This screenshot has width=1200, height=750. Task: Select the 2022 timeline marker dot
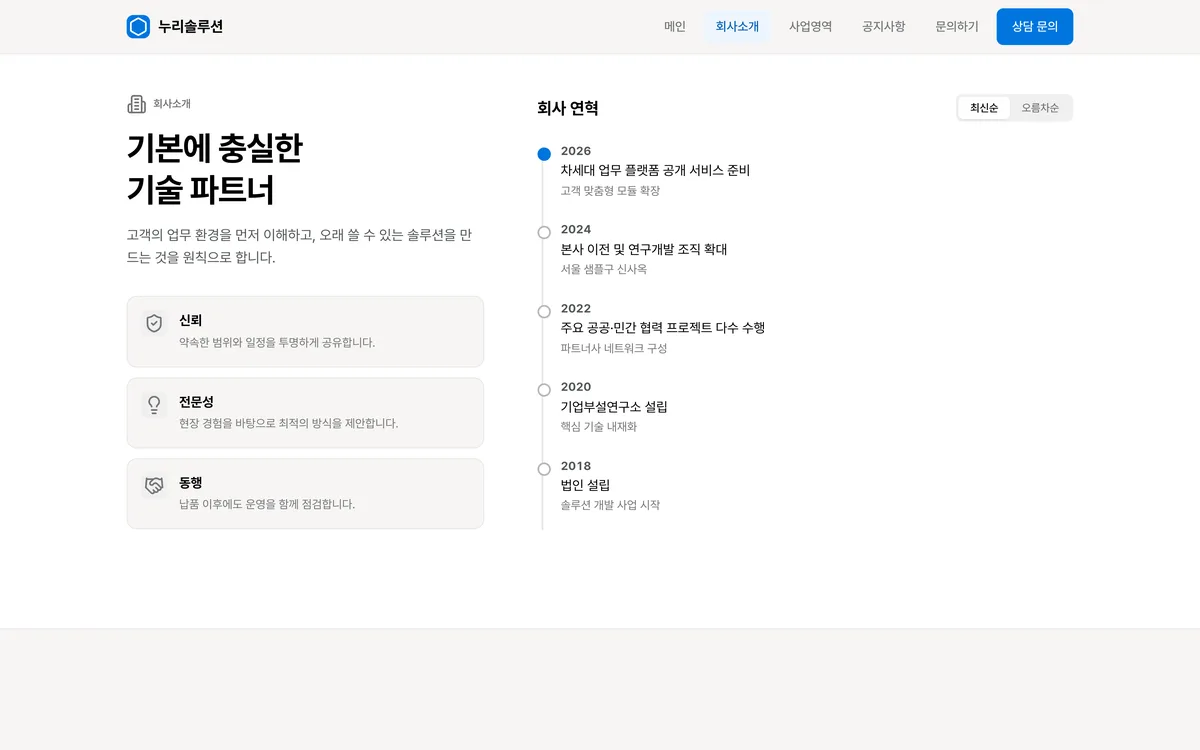(544, 311)
